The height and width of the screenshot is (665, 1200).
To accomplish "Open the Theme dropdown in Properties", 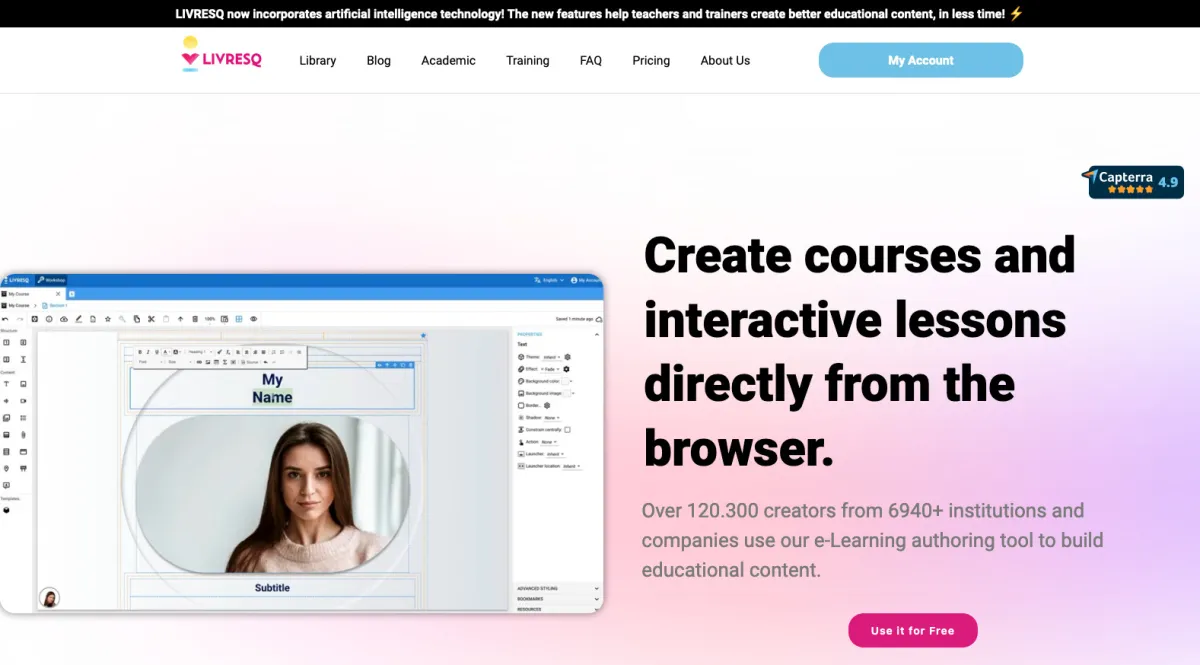I will tap(551, 357).
